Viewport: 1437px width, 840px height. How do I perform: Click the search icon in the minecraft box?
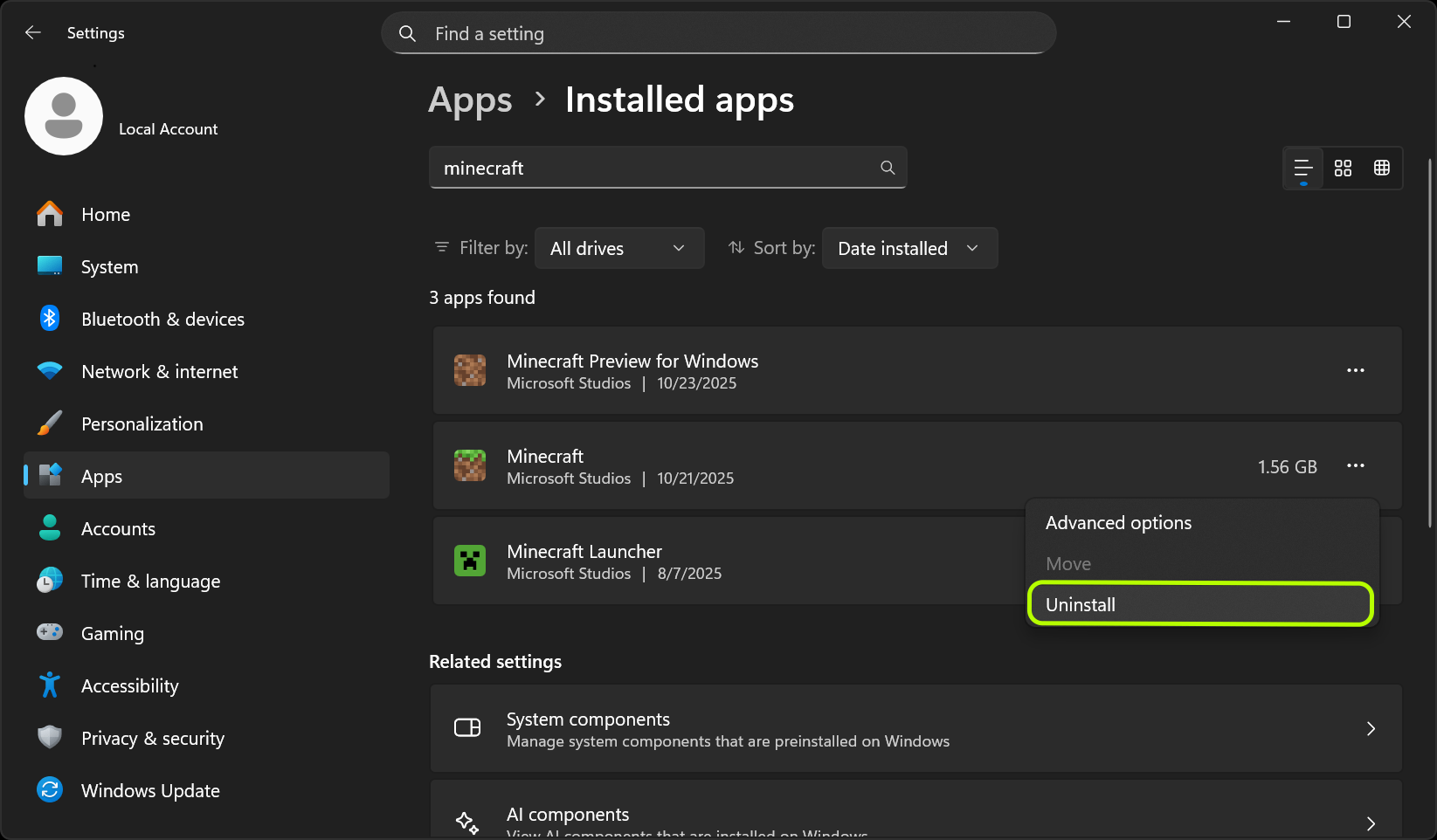(x=888, y=167)
